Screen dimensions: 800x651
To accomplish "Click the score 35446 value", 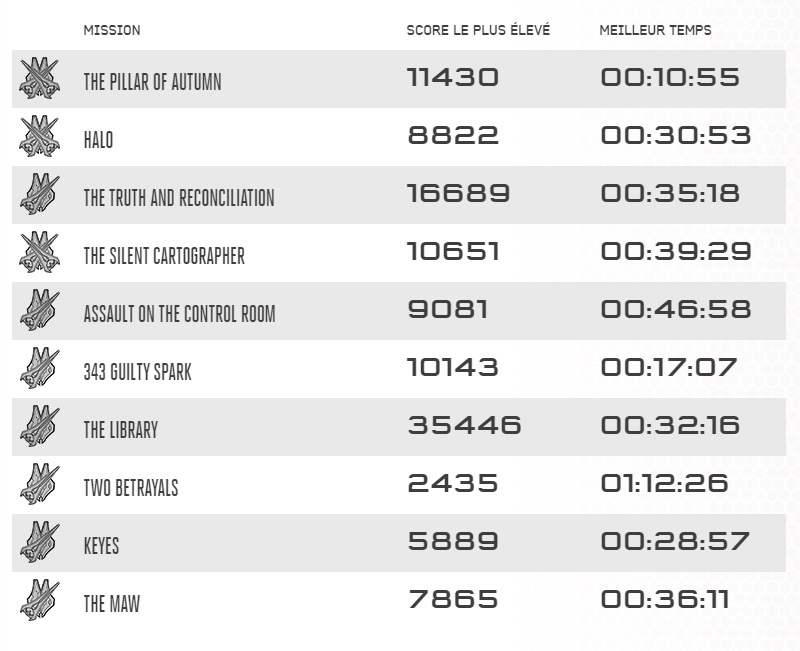I will coord(464,425).
